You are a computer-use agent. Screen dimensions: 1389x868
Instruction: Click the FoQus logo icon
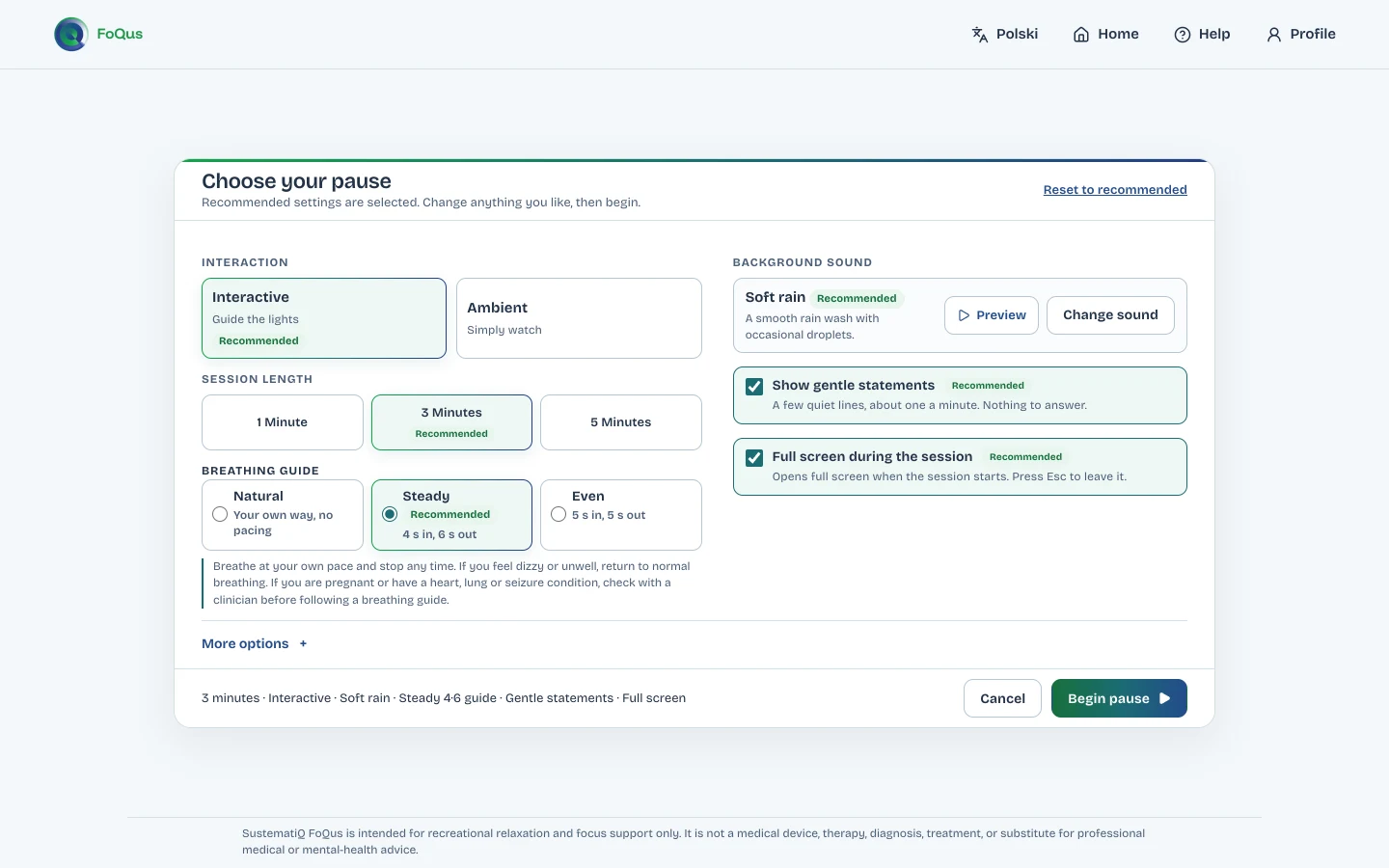(71, 34)
